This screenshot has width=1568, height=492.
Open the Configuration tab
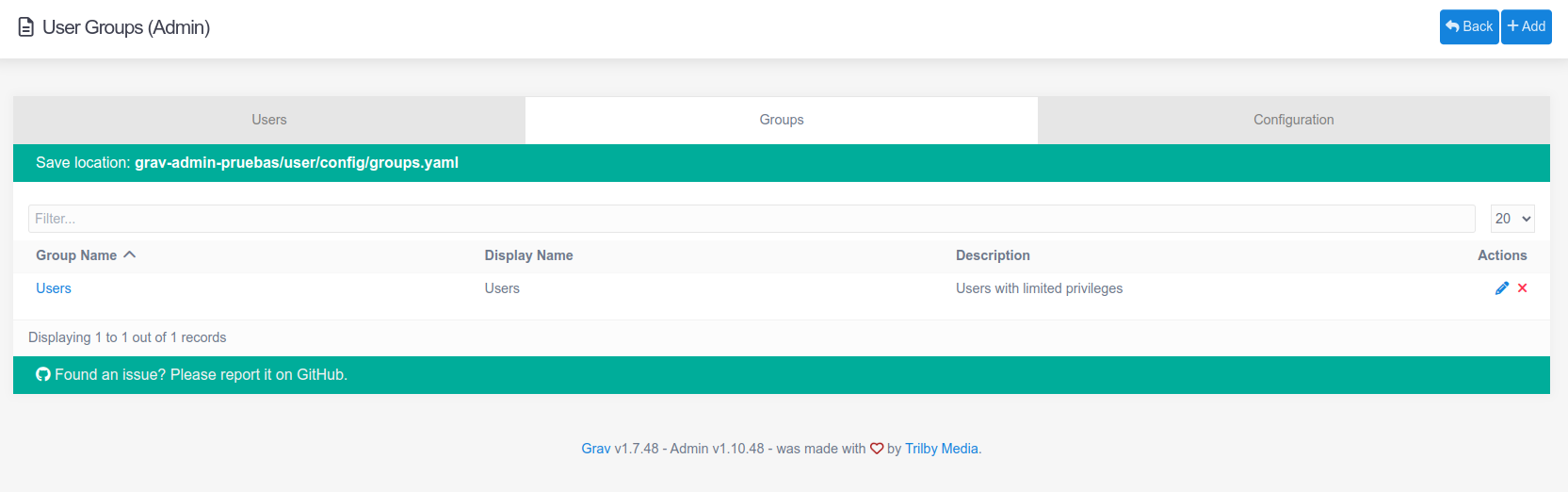pos(1293,120)
